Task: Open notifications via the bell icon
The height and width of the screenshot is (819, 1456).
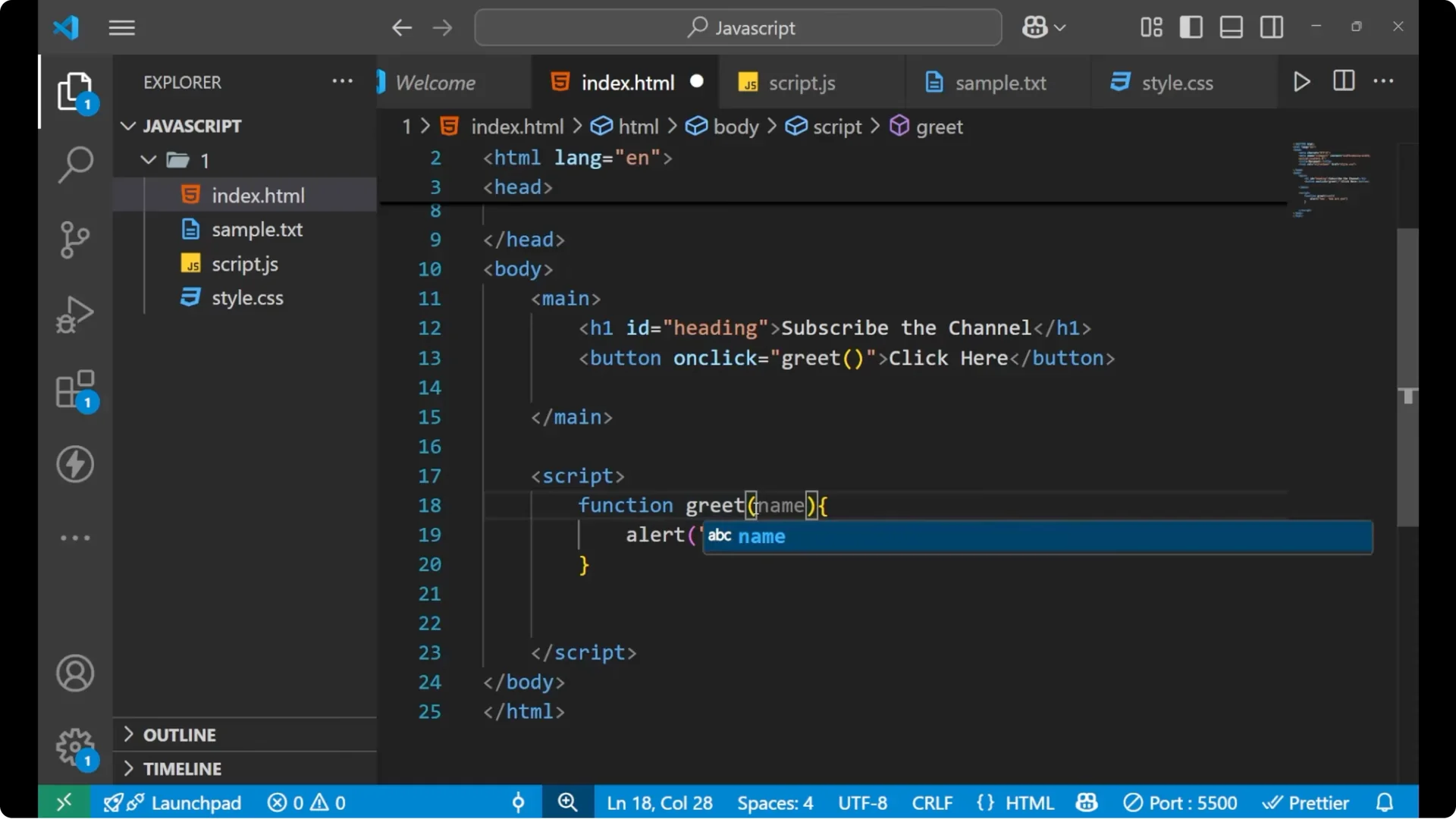Action: [1385, 802]
